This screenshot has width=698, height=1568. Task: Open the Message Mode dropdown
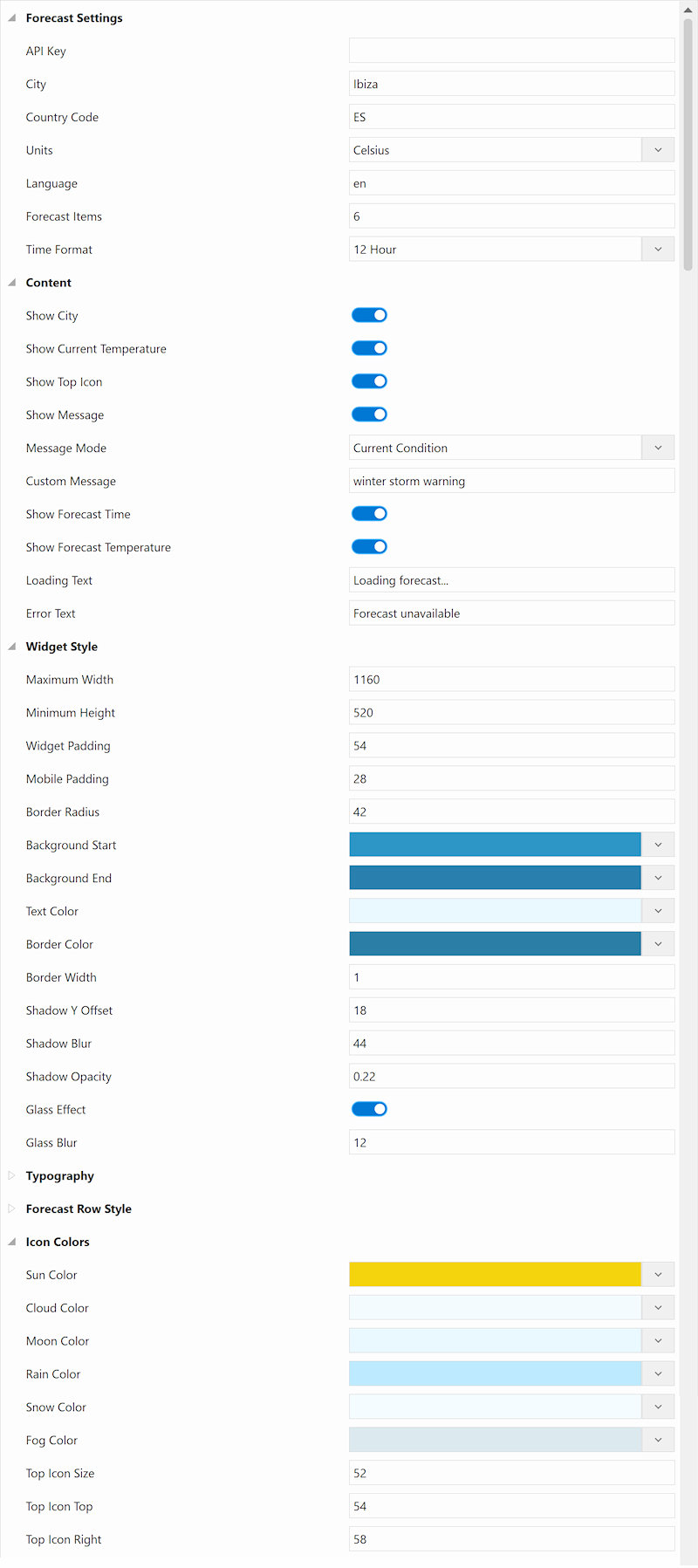[511, 448]
